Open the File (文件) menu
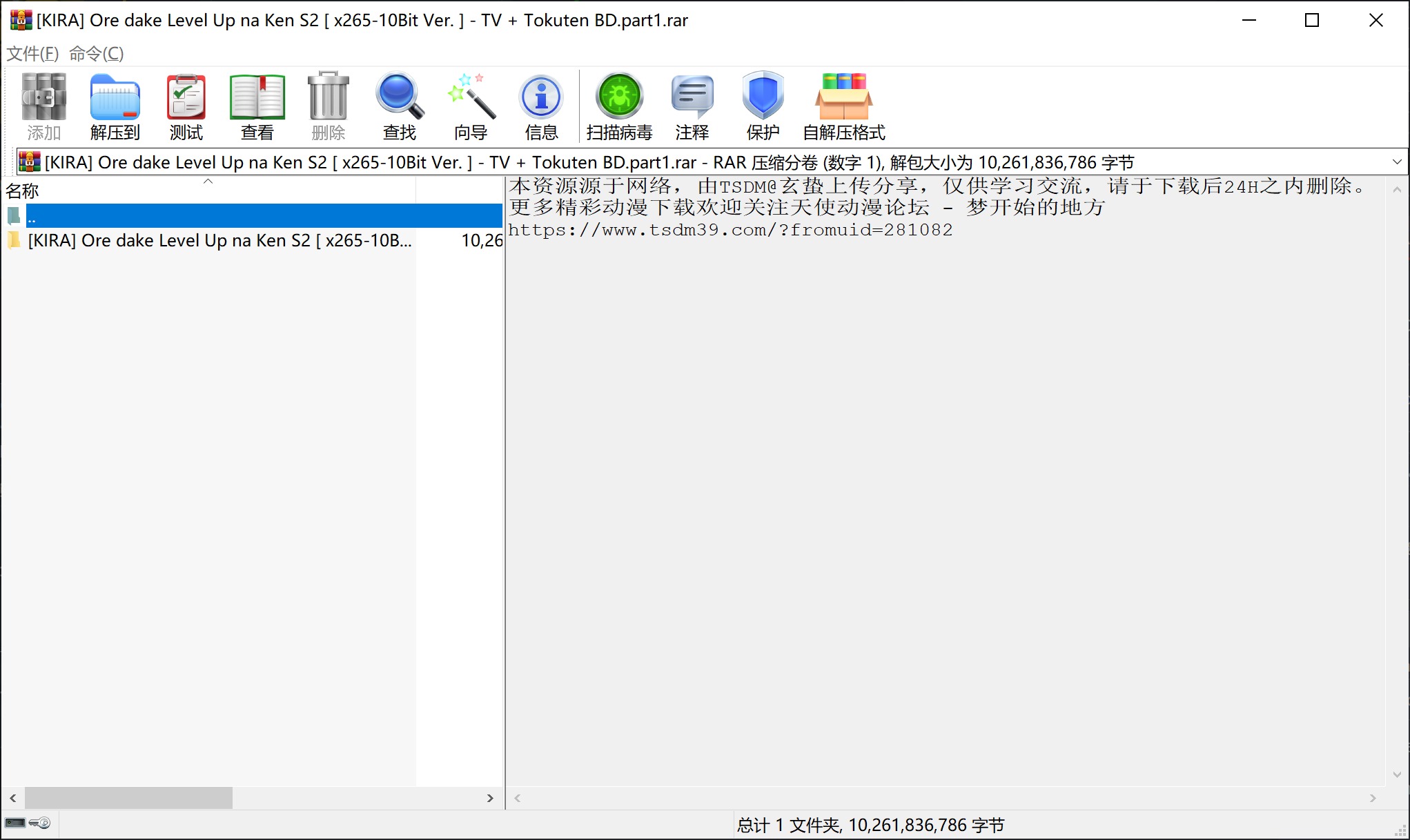This screenshot has height=840, width=1410. pos(32,53)
